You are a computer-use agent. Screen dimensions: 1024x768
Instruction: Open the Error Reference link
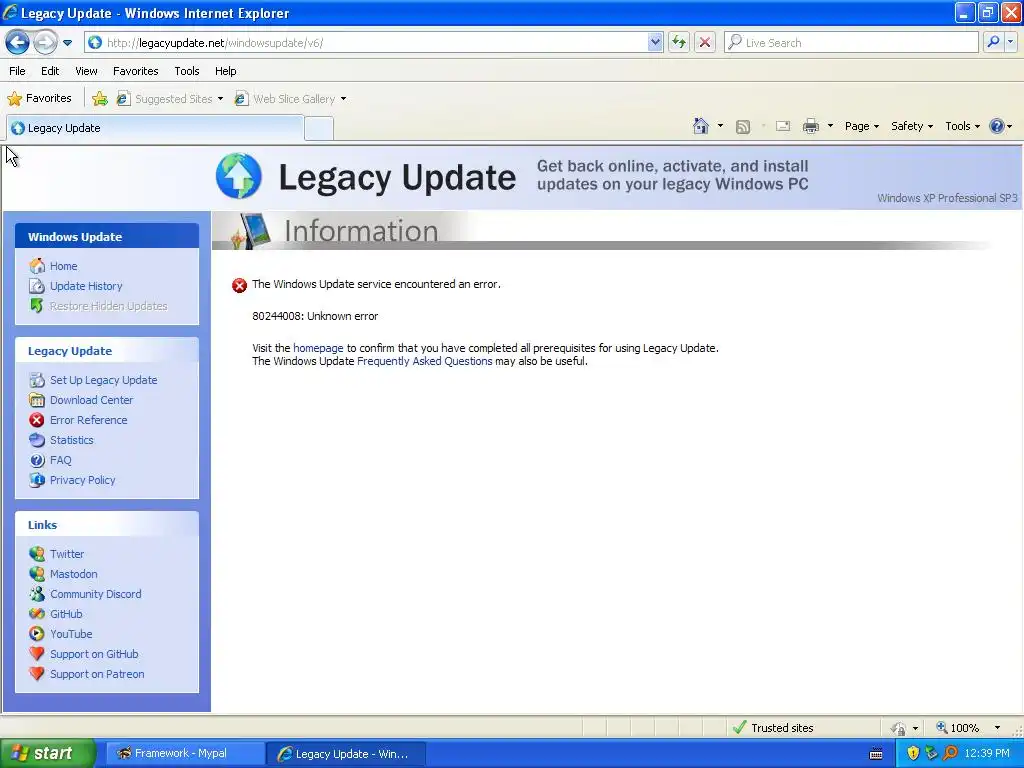pyautogui.click(x=88, y=420)
